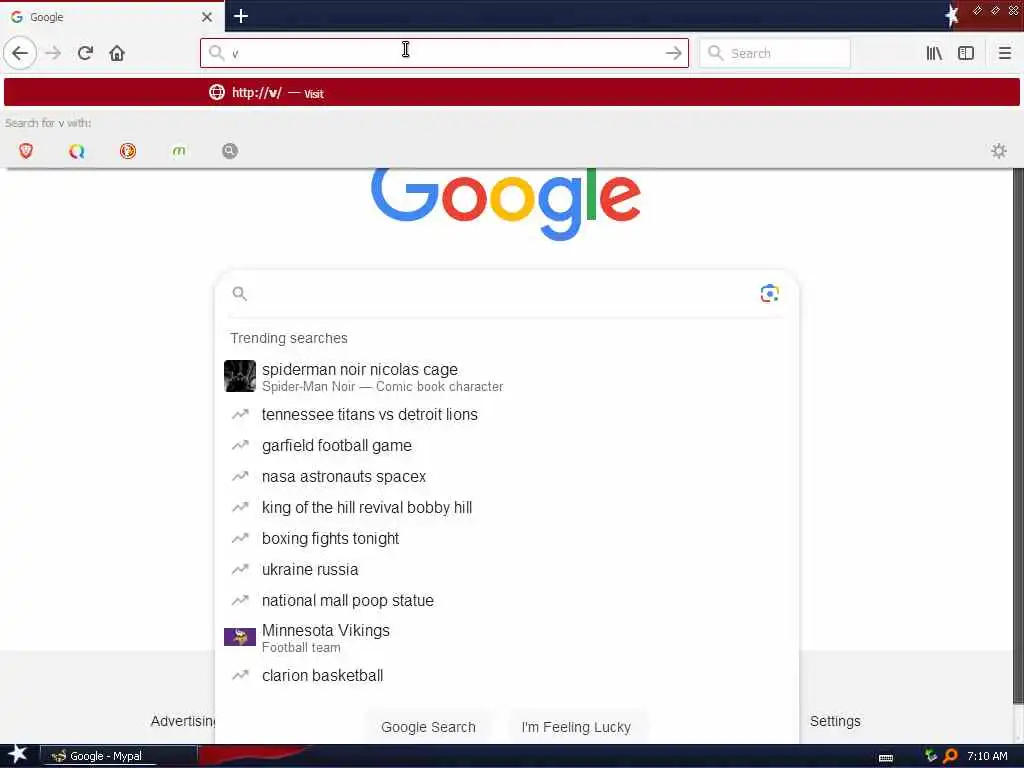Select garfield football game suggestion
Viewport: 1024px width, 768px height.
tap(506, 445)
